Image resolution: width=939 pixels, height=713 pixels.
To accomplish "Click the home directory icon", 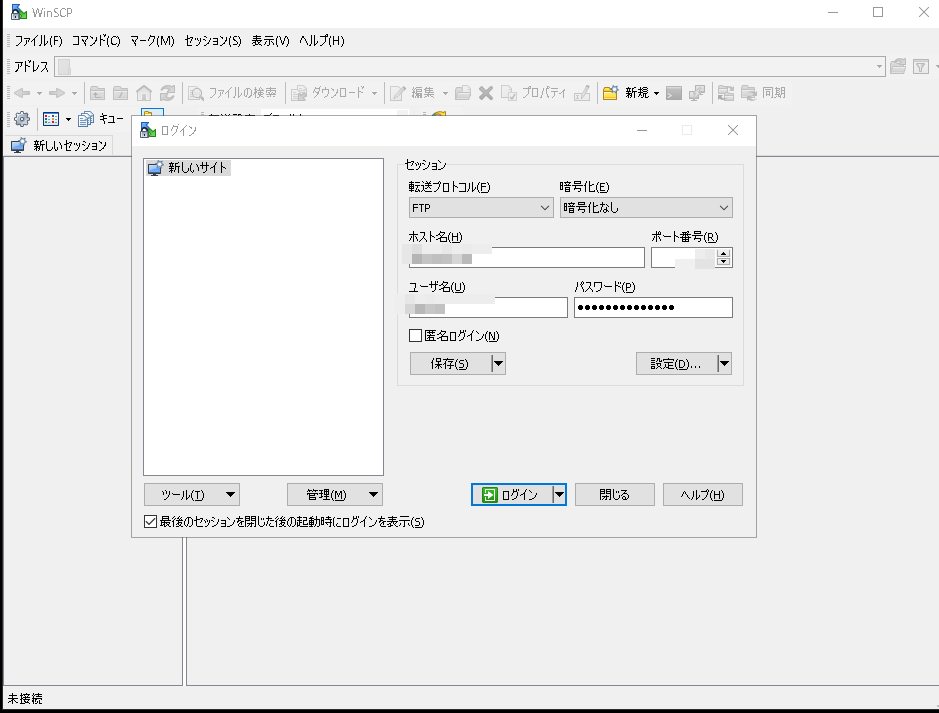I will click(144, 93).
